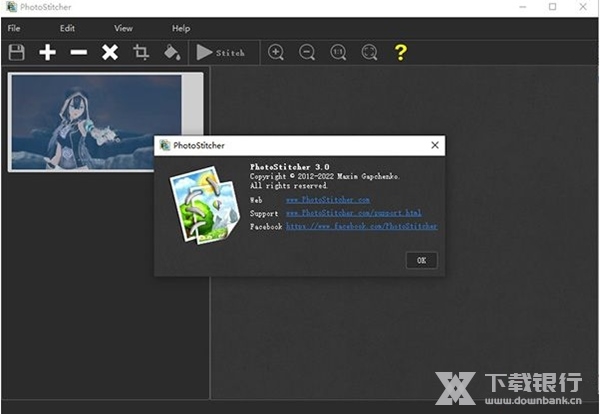Open the File menu
The width and height of the screenshot is (600, 414).
[x=14, y=28]
